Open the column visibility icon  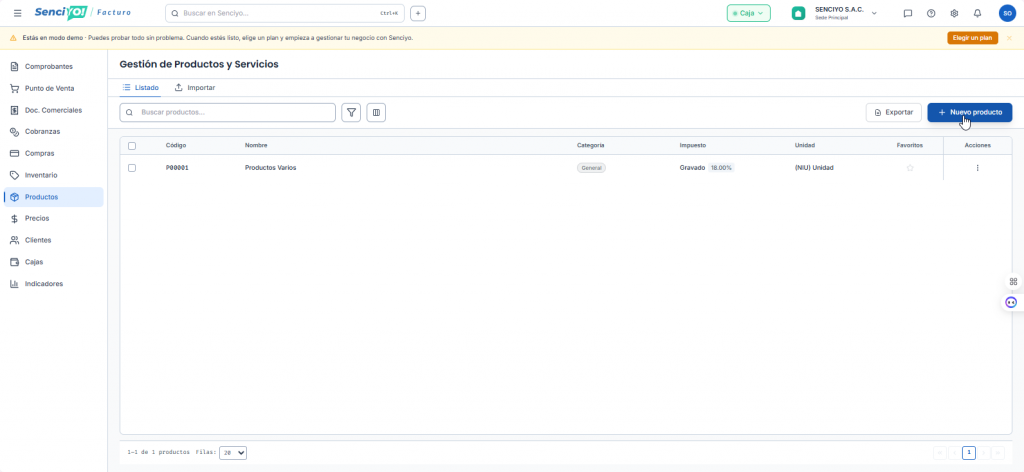tap(376, 112)
